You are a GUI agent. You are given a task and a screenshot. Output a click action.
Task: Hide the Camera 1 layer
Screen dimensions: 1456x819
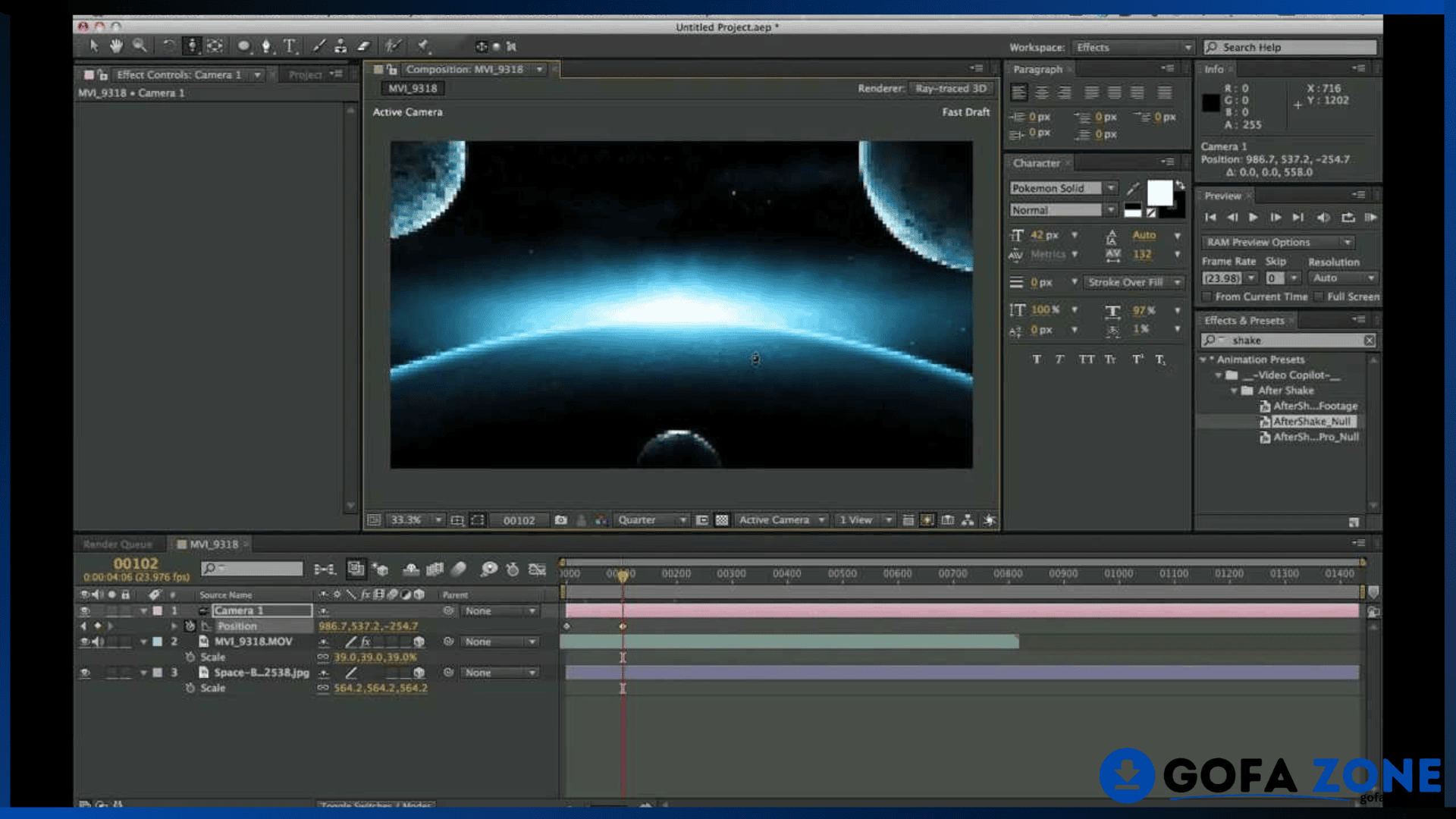[x=85, y=611]
